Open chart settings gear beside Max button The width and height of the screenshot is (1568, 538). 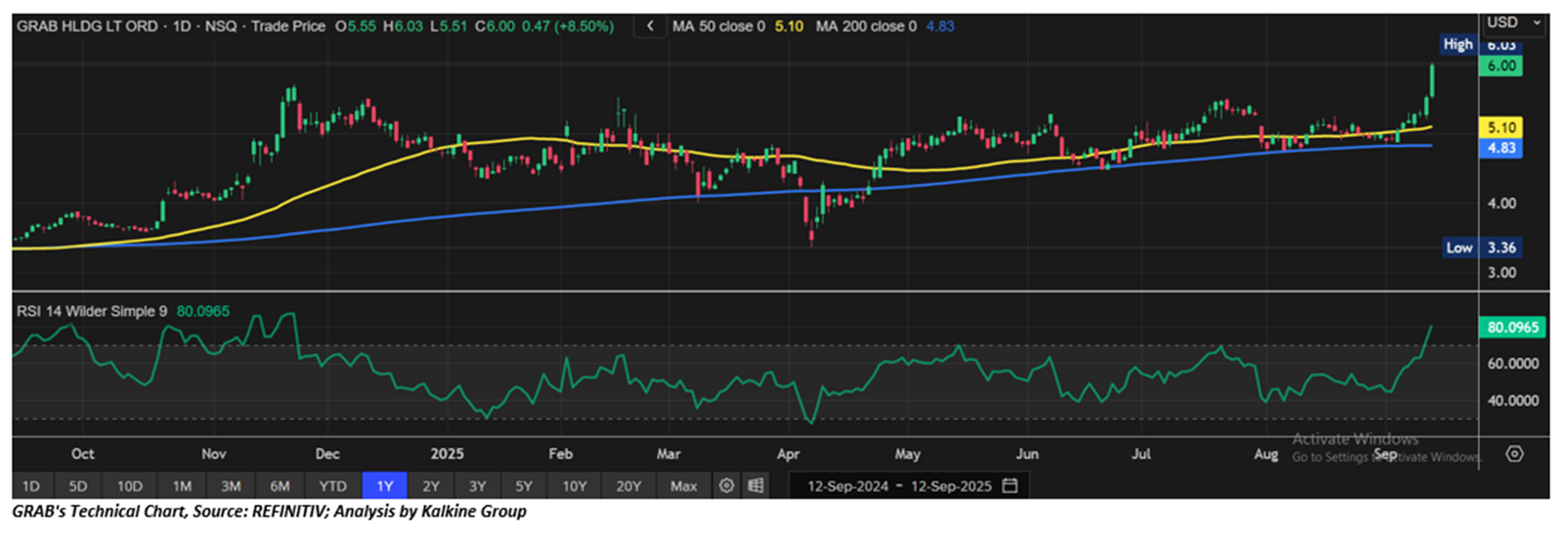726,486
